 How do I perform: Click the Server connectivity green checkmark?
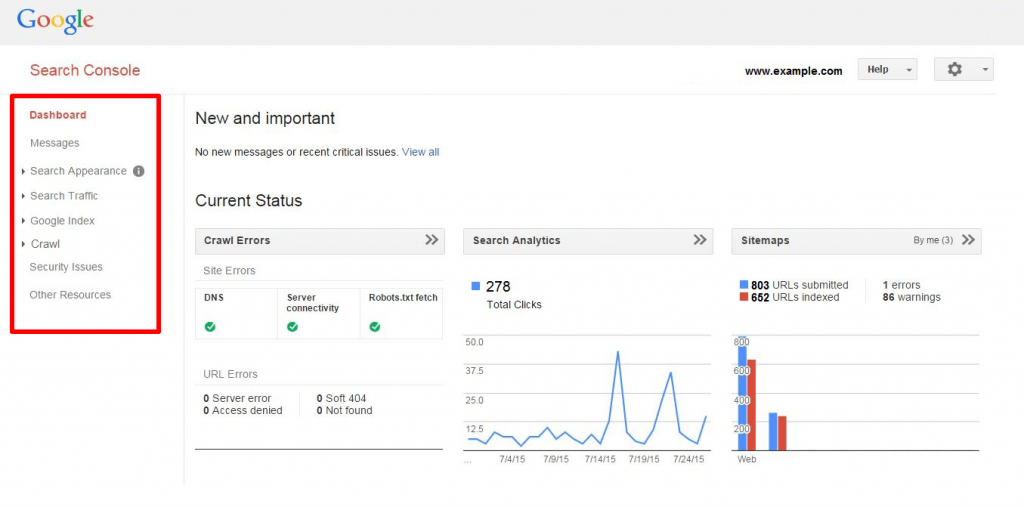[x=293, y=327]
